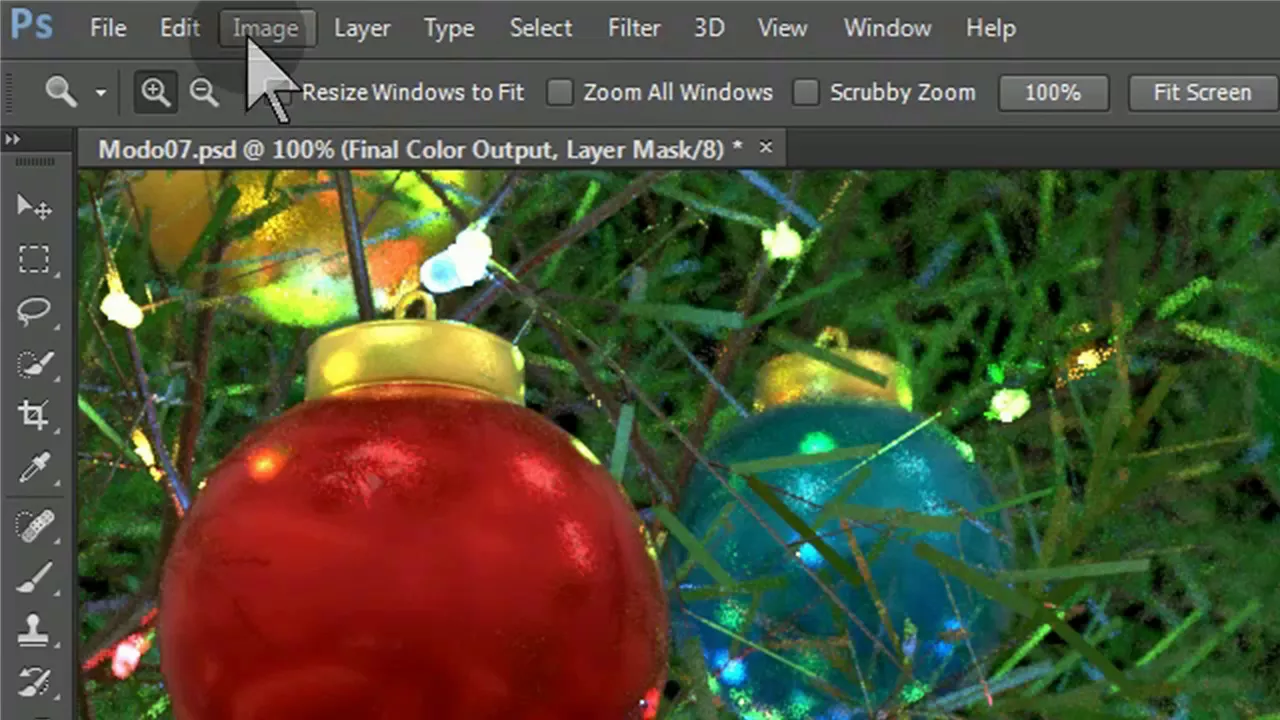
Task: Open the Select menu
Action: pos(541,28)
